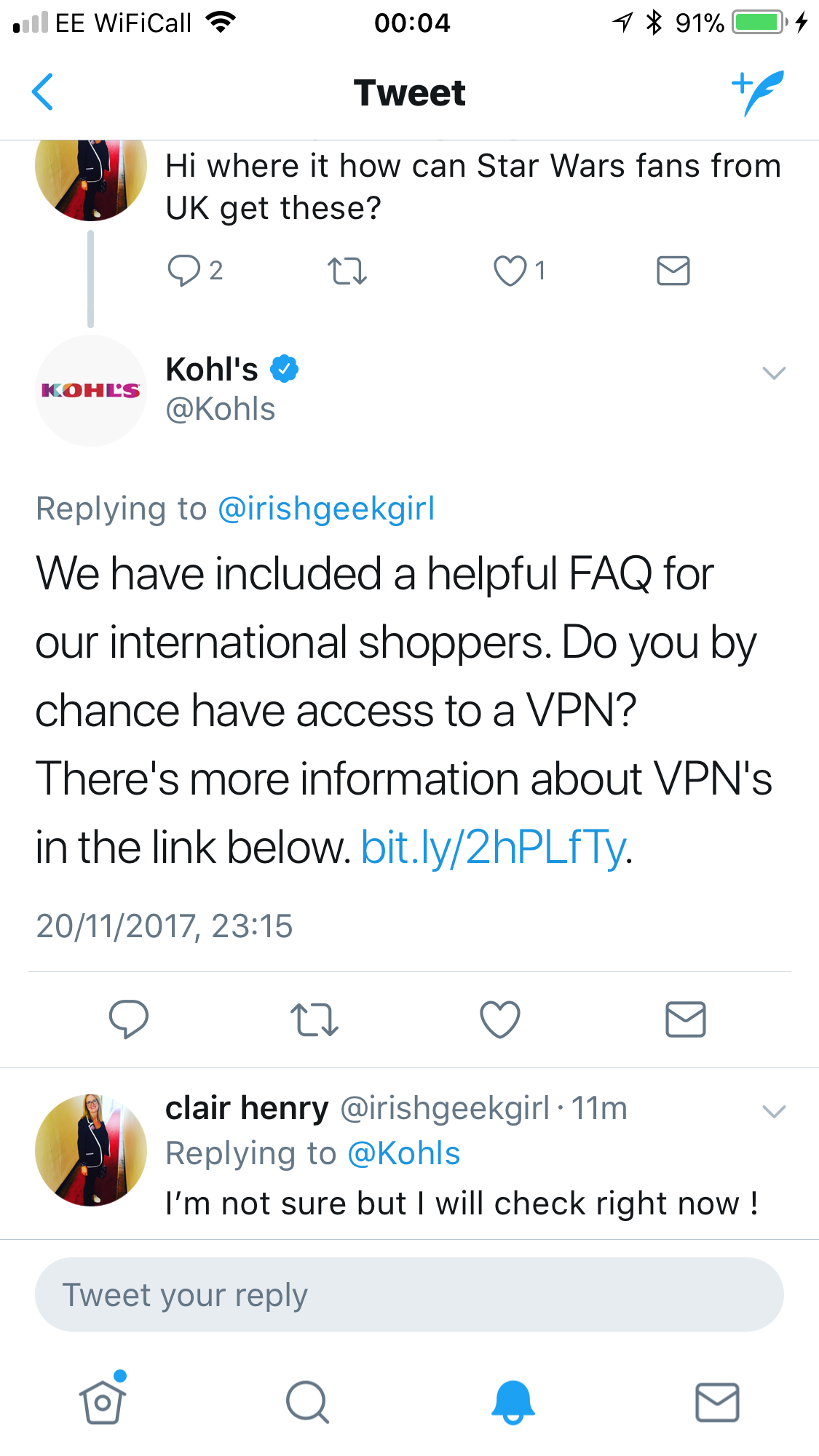This screenshot has width=819, height=1456.
Task: Retweet the Star Wars fans tweet
Action: pos(347,271)
